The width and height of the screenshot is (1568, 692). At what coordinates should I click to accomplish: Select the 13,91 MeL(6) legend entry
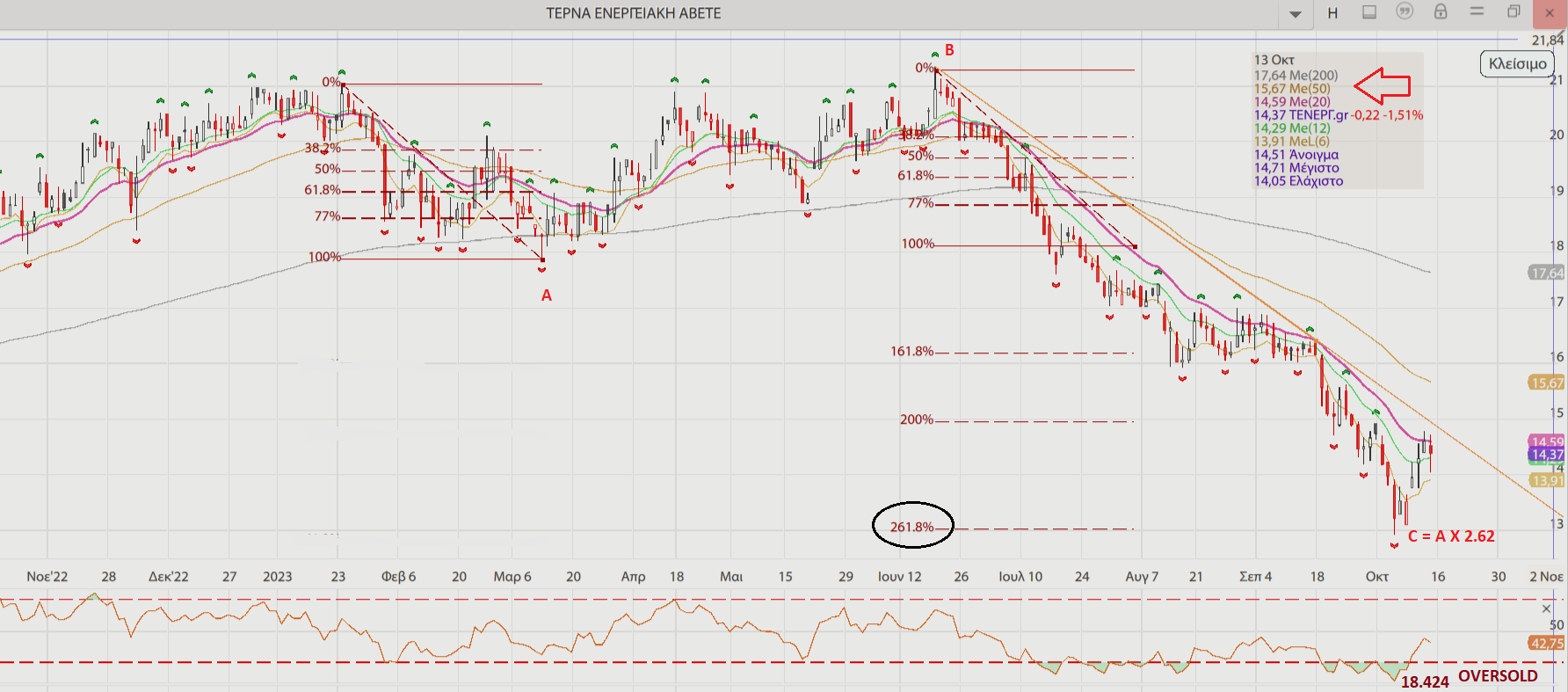click(1292, 142)
